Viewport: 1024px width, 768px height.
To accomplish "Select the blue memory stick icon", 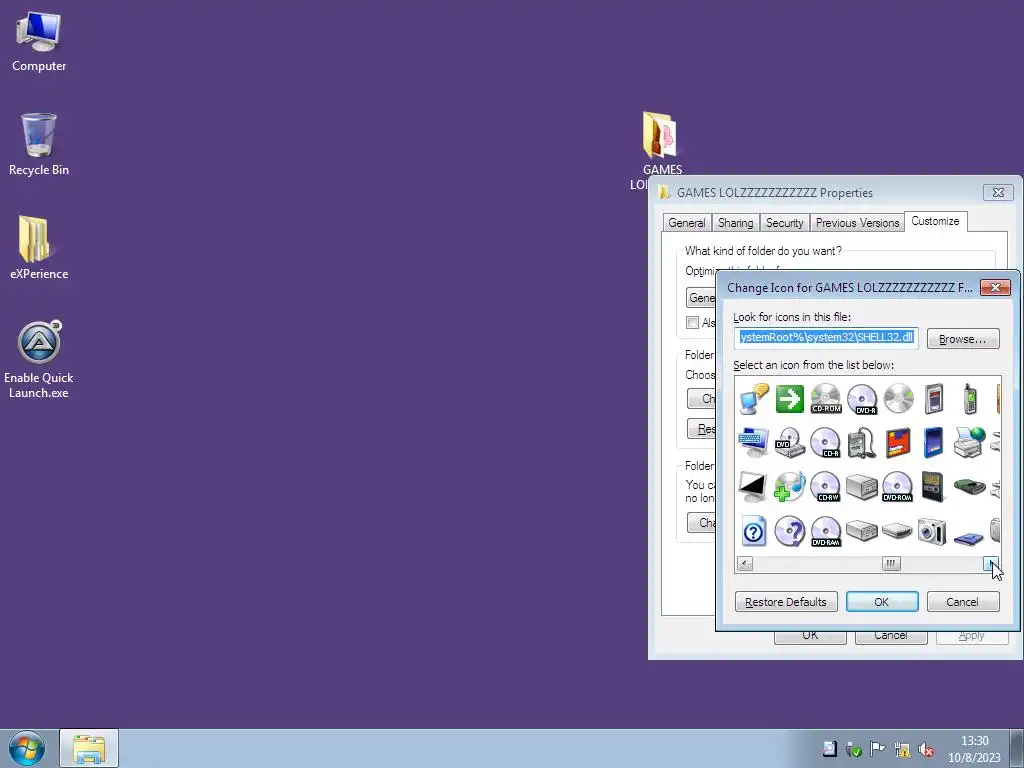I will coord(934,443).
